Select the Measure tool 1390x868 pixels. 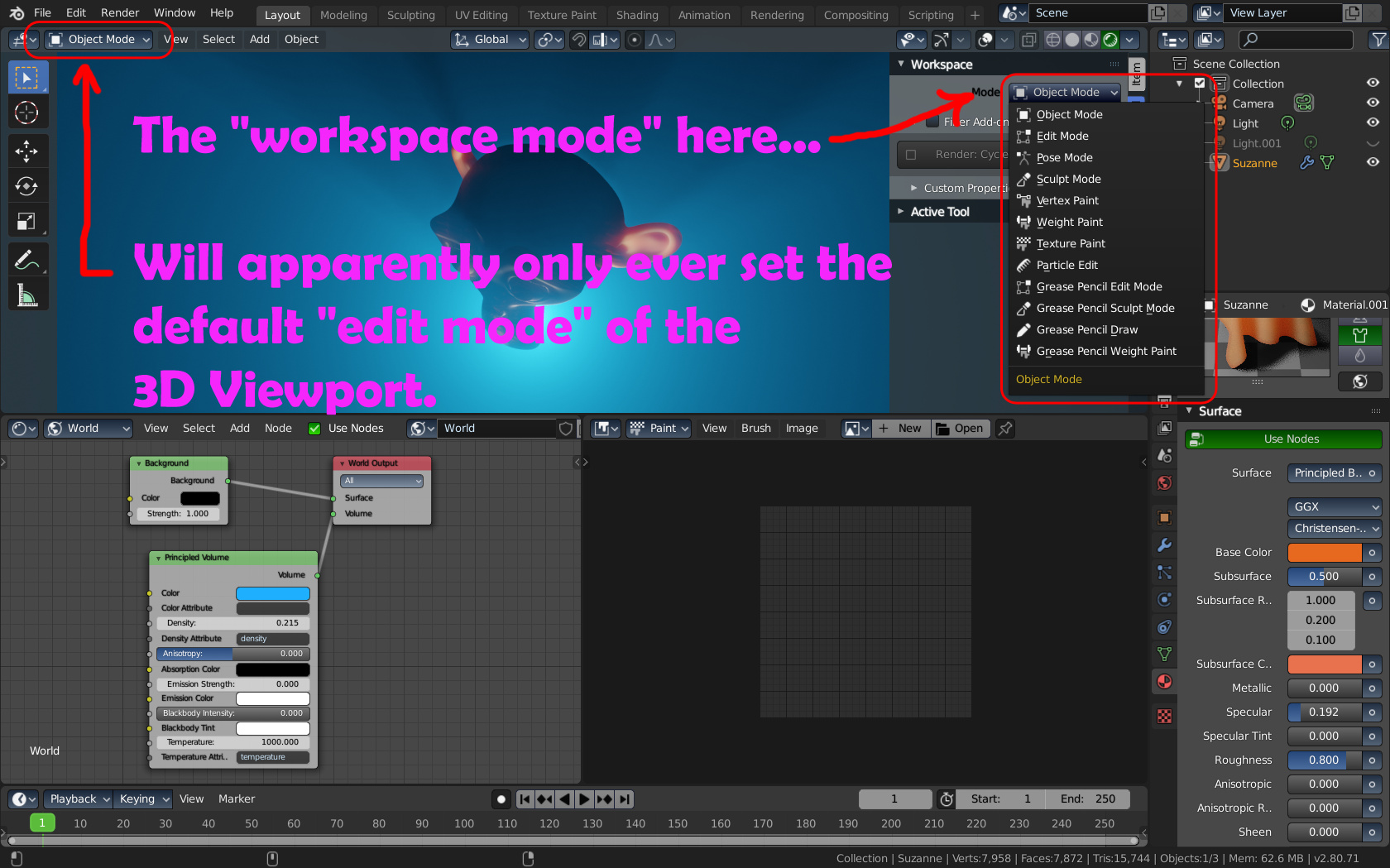point(27,295)
